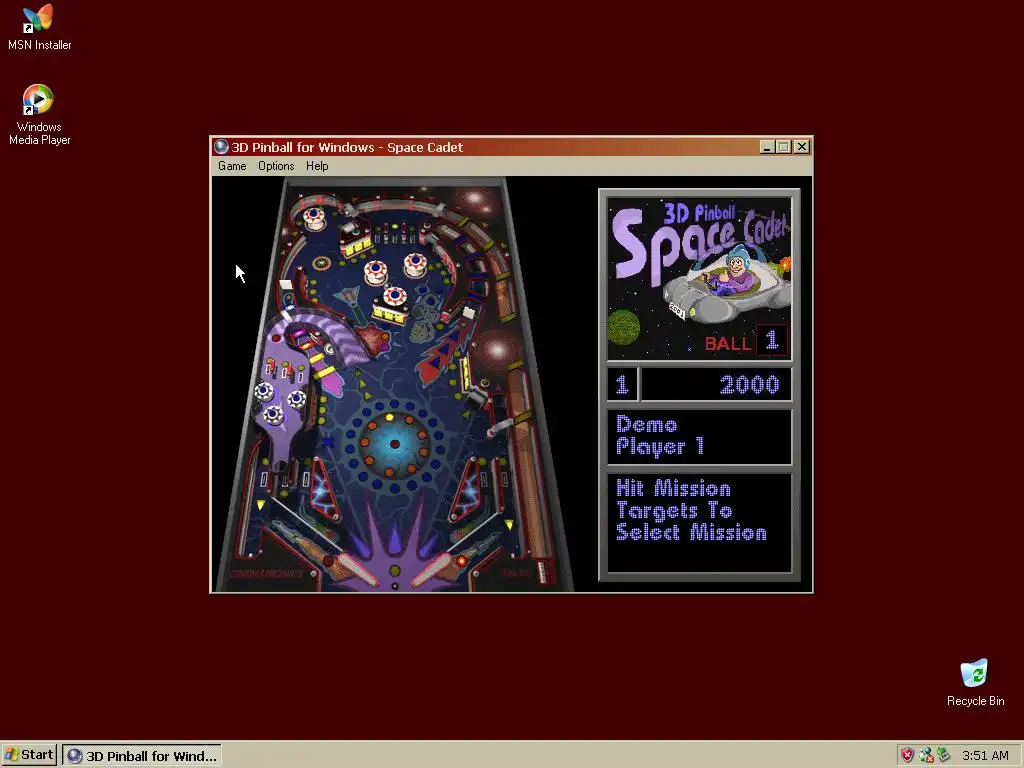Click the MSN Installer desktop icon
Viewport: 1024px width, 768px height.
39,27
